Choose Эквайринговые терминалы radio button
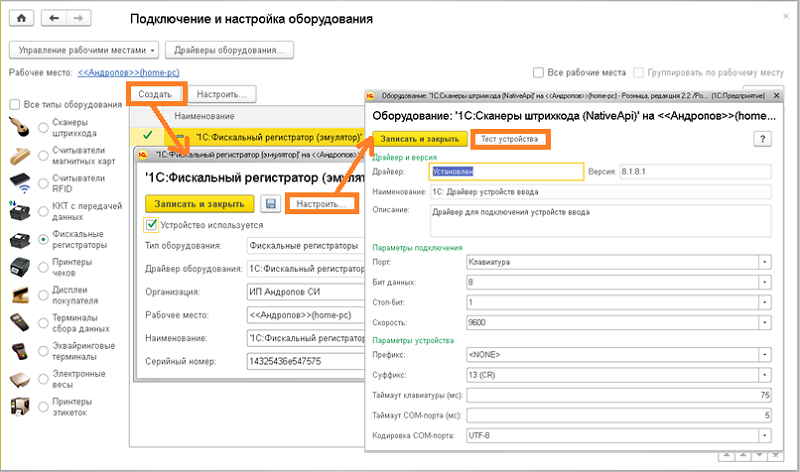Image resolution: width=800 pixels, height=472 pixels. pyautogui.click(x=43, y=351)
